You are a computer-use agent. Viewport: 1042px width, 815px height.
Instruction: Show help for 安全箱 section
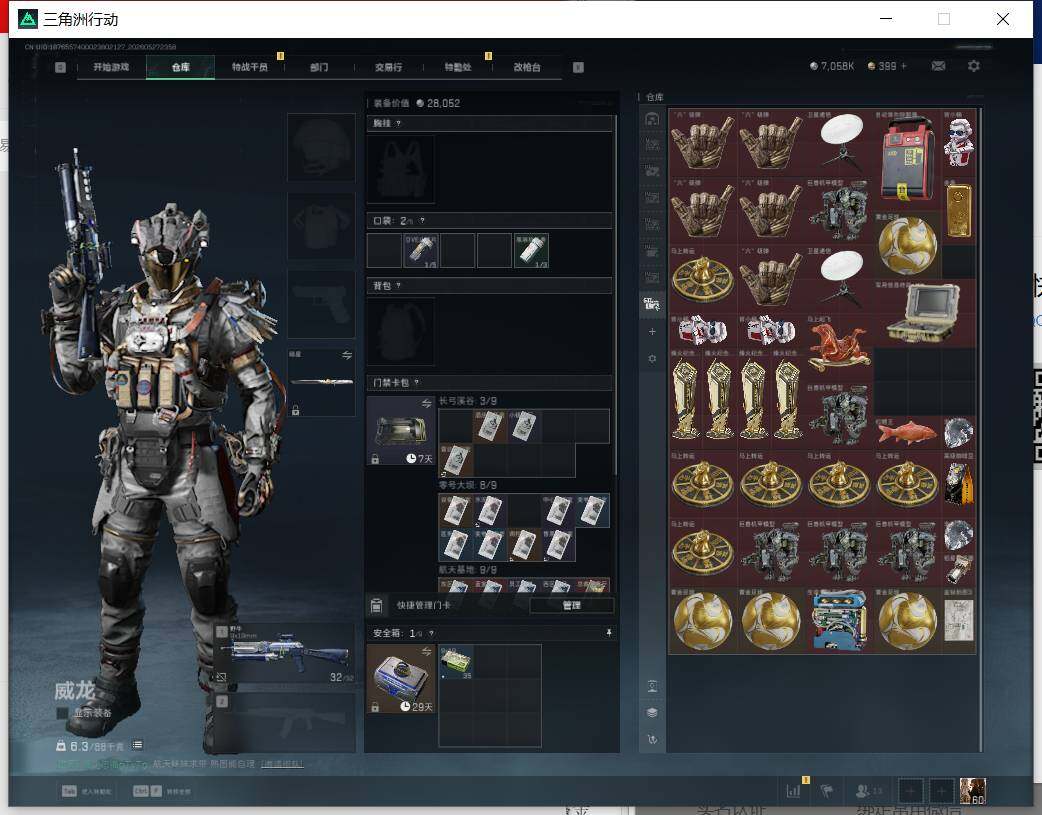431,634
